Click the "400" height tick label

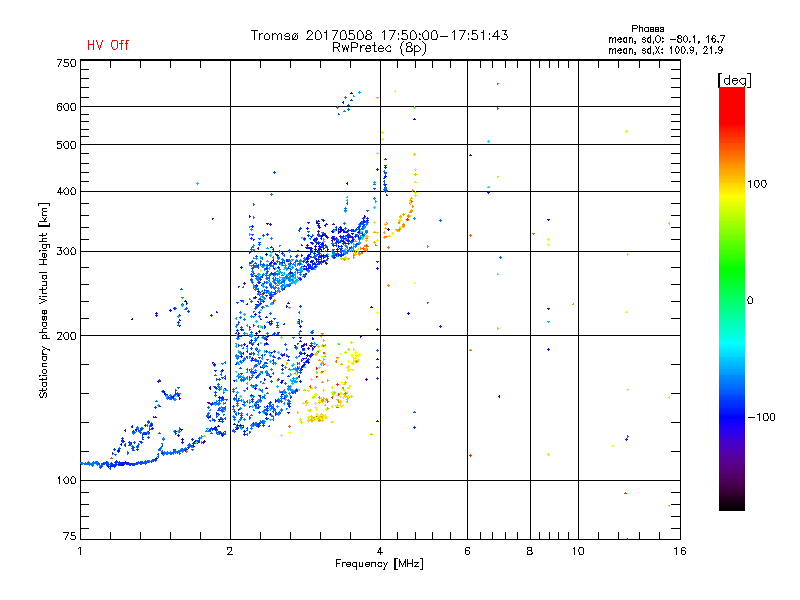click(66, 191)
